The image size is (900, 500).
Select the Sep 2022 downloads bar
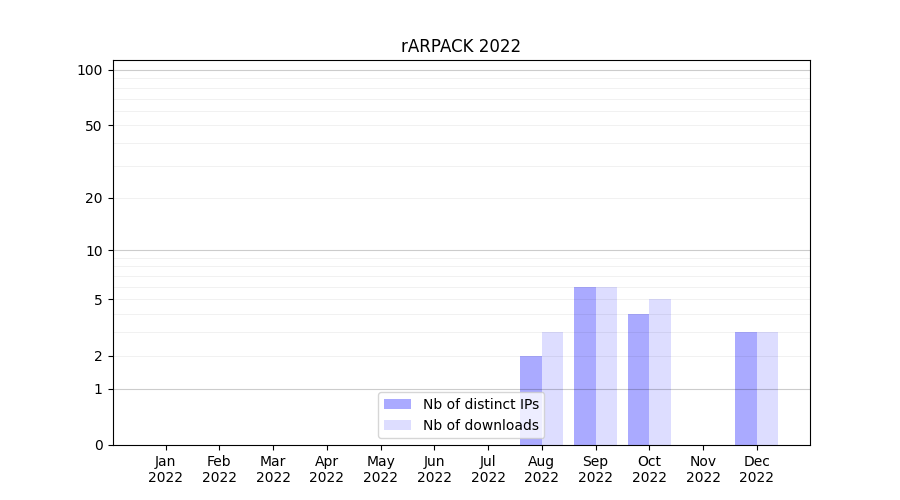coord(606,366)
